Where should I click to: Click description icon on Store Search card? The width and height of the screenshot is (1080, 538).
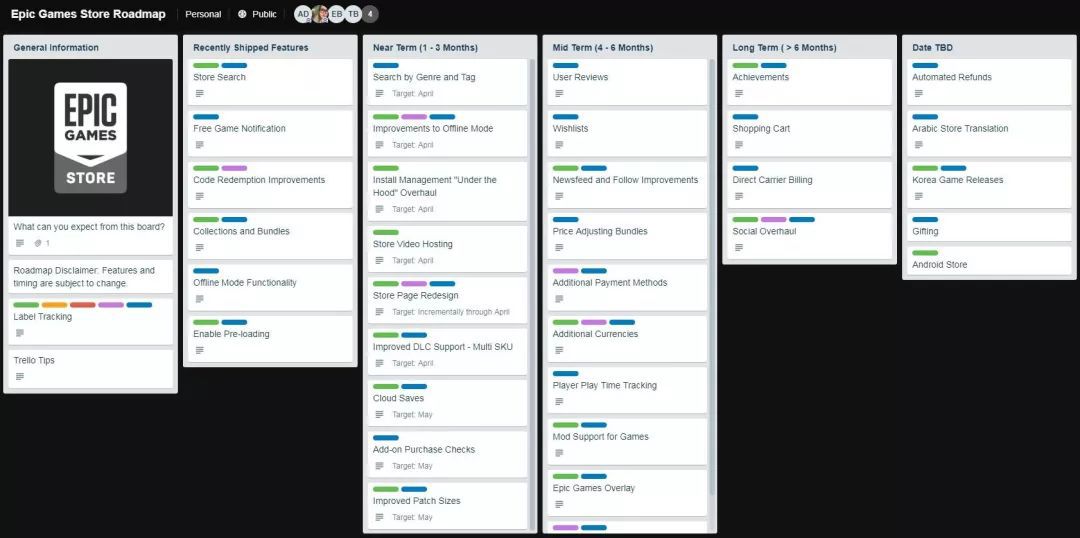[199, 93]
